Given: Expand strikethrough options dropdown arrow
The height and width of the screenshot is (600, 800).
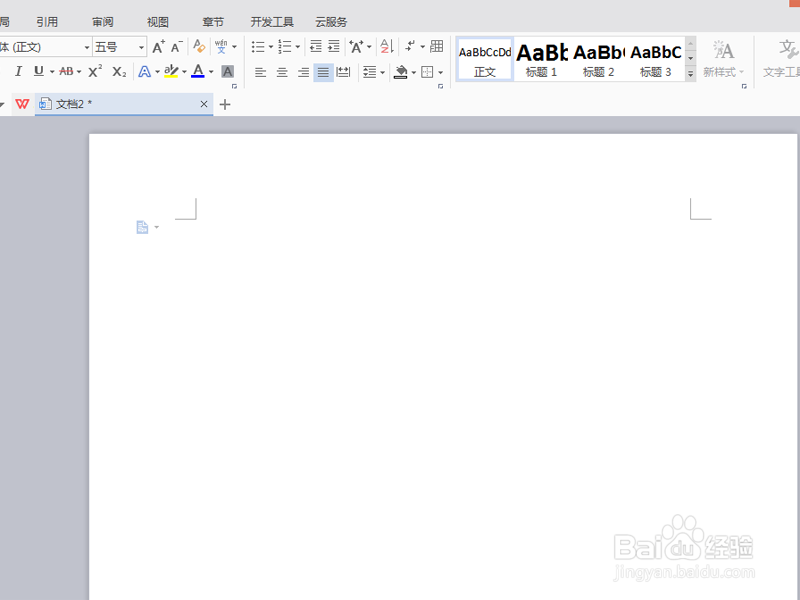Looking at the screenshot, I should coord(79,72).
